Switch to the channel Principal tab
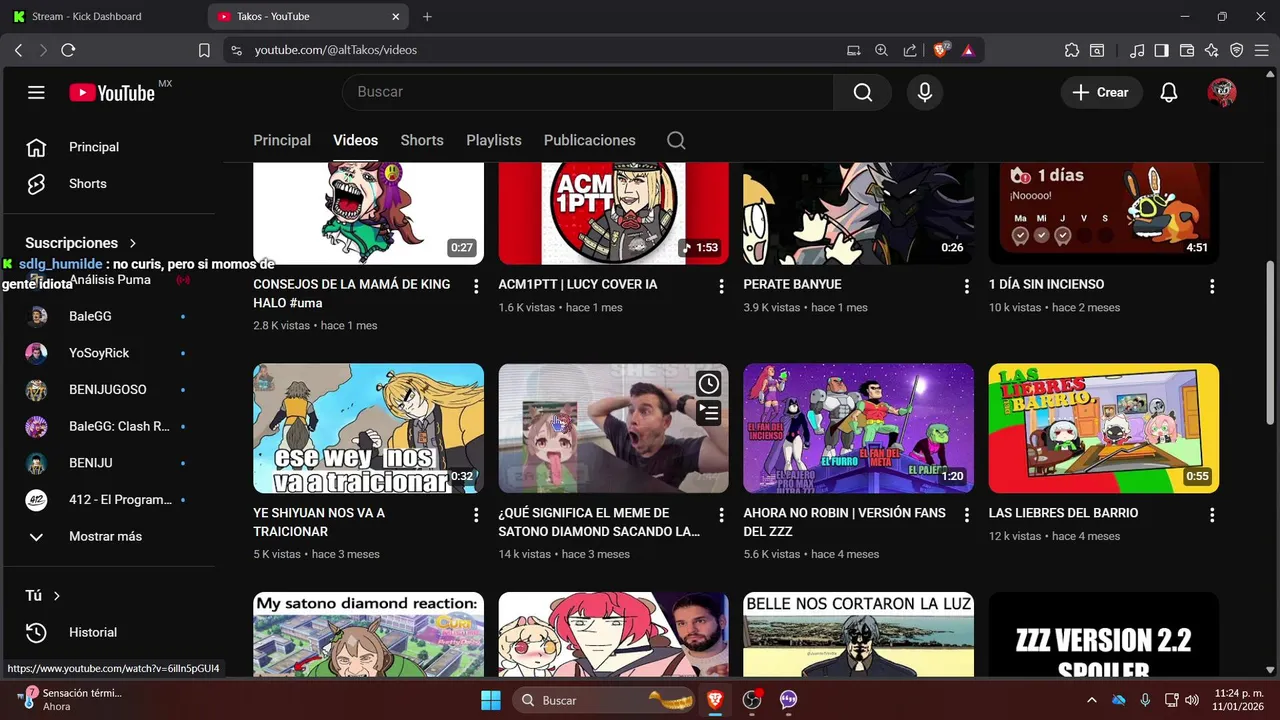Screen dimensions: 1280x720 tap(282, 140)
